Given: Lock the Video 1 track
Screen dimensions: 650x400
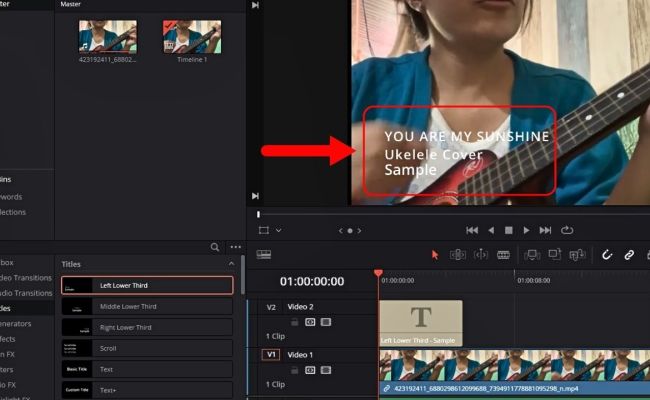Looking at the screenshot, I should pos(294,370).
